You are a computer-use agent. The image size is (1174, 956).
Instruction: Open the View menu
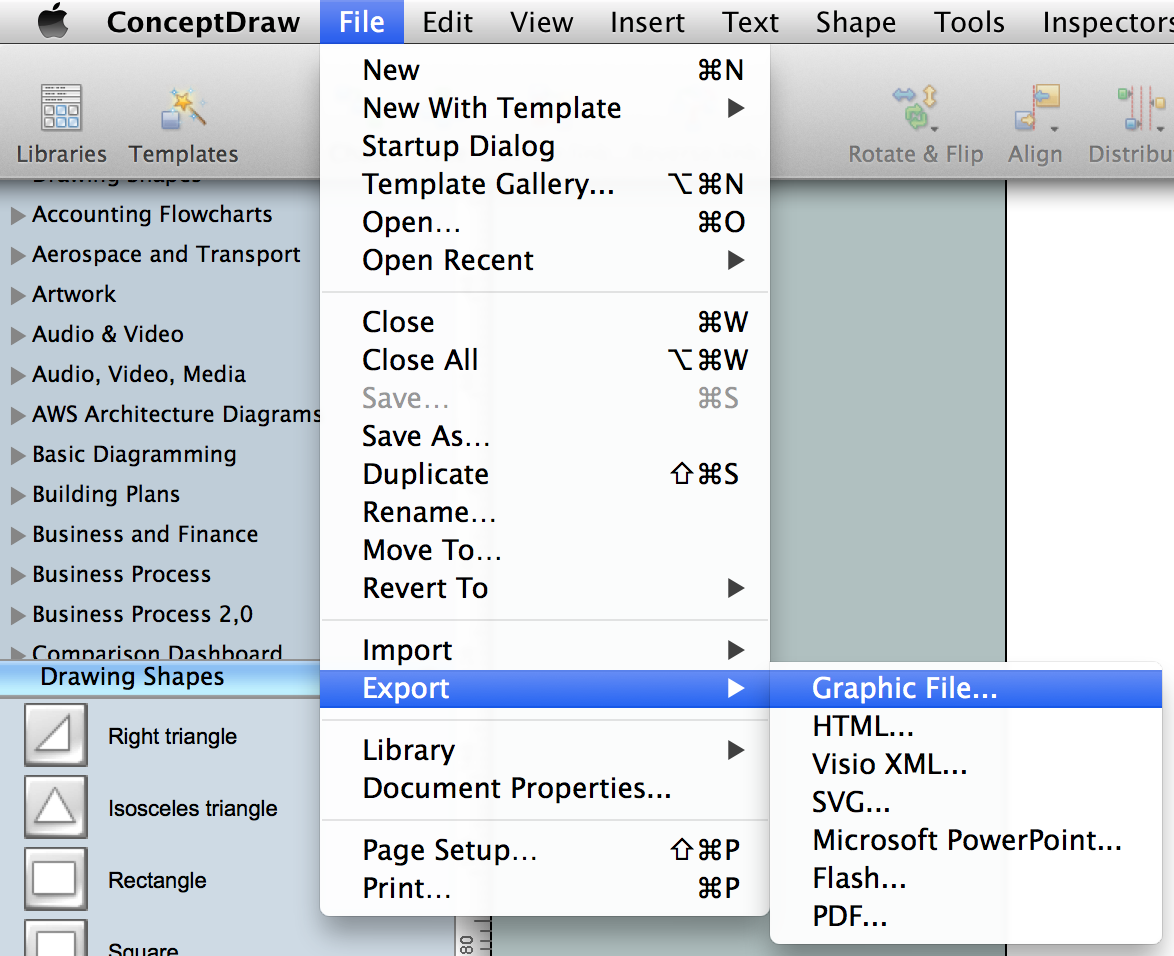[541, 22]
